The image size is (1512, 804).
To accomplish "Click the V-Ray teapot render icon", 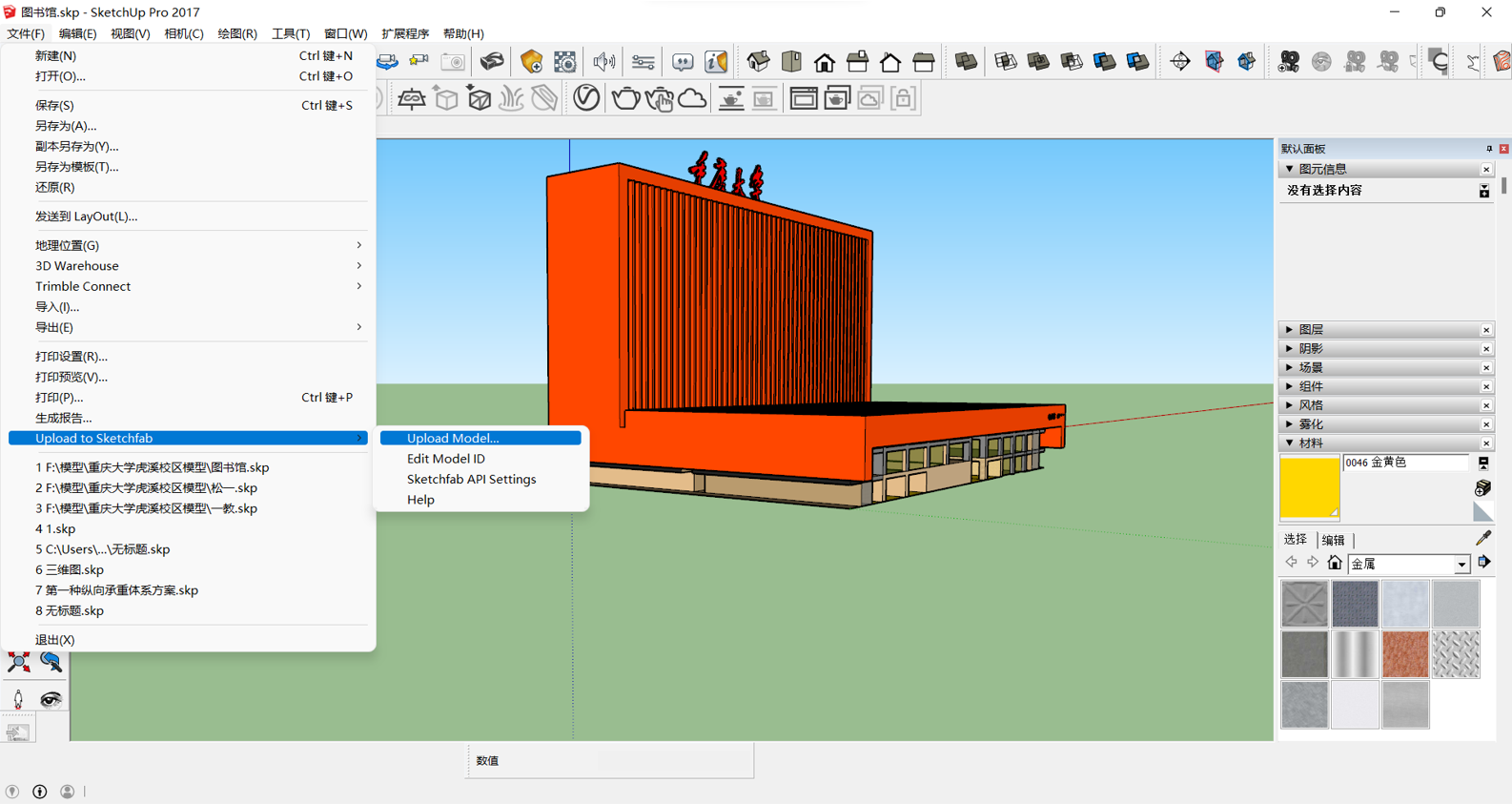I will click(625, 98).
